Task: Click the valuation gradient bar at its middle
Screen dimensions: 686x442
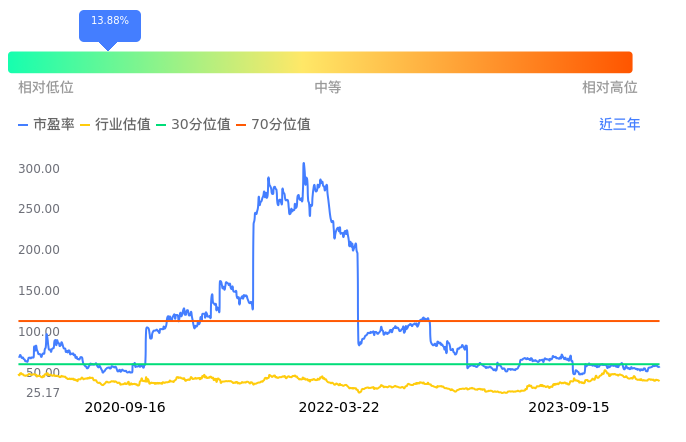Action: pos(320,62)
